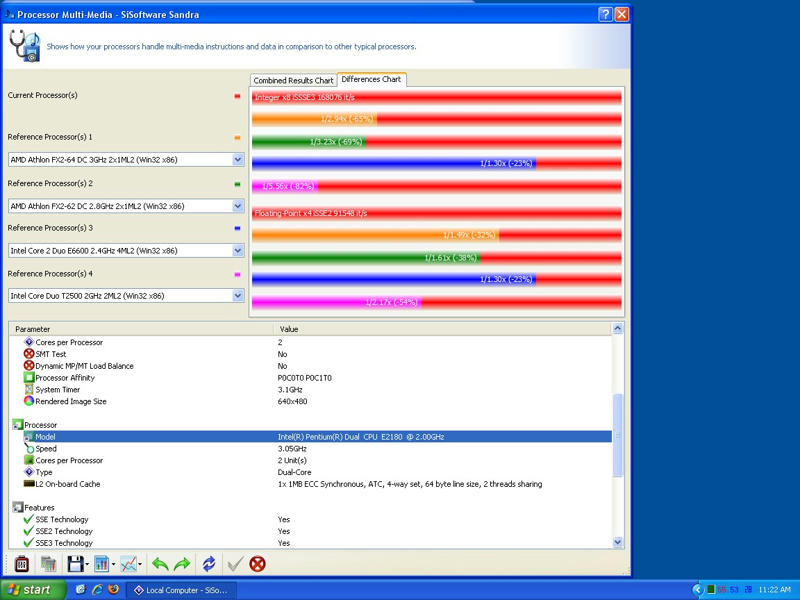Click the list scrollbar down arrow
Image resolution: width=800 pixels, height=600 pixels.
[x=617, y=542]
